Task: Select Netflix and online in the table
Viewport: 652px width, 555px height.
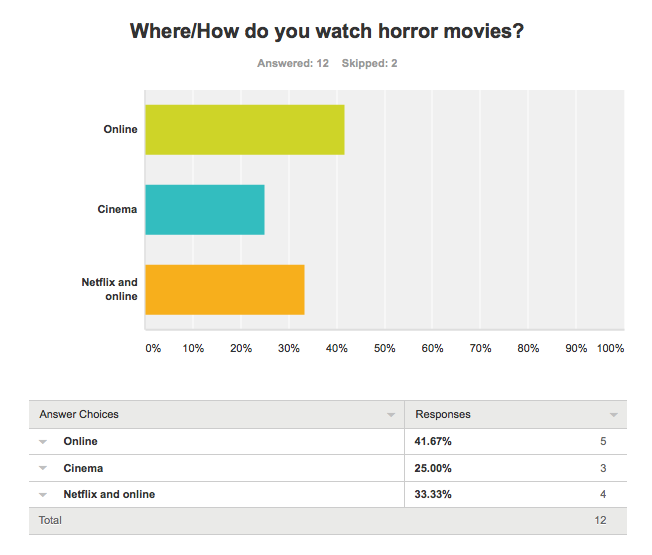Action: tap(109, 494)
